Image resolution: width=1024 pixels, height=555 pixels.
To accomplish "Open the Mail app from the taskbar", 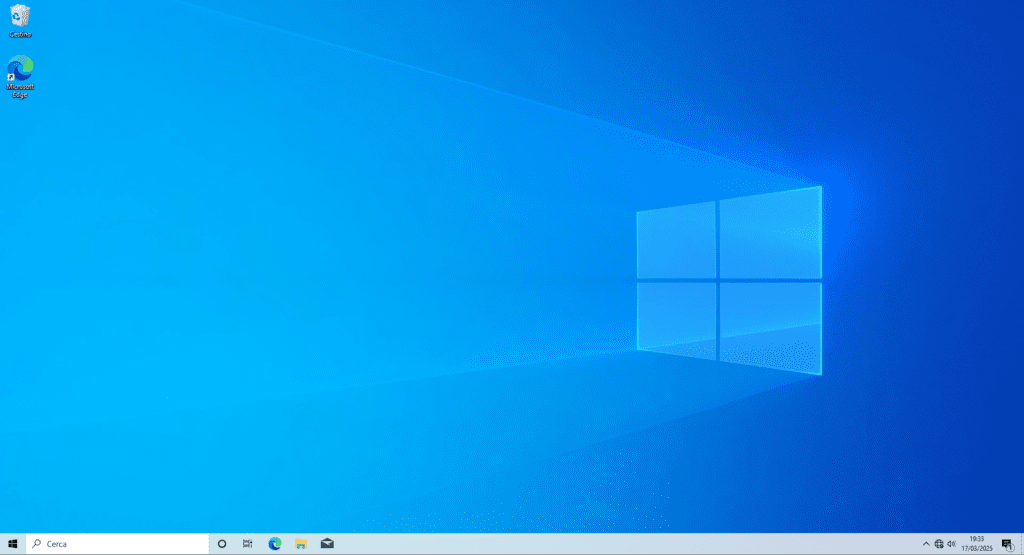I will click(327, 544).
